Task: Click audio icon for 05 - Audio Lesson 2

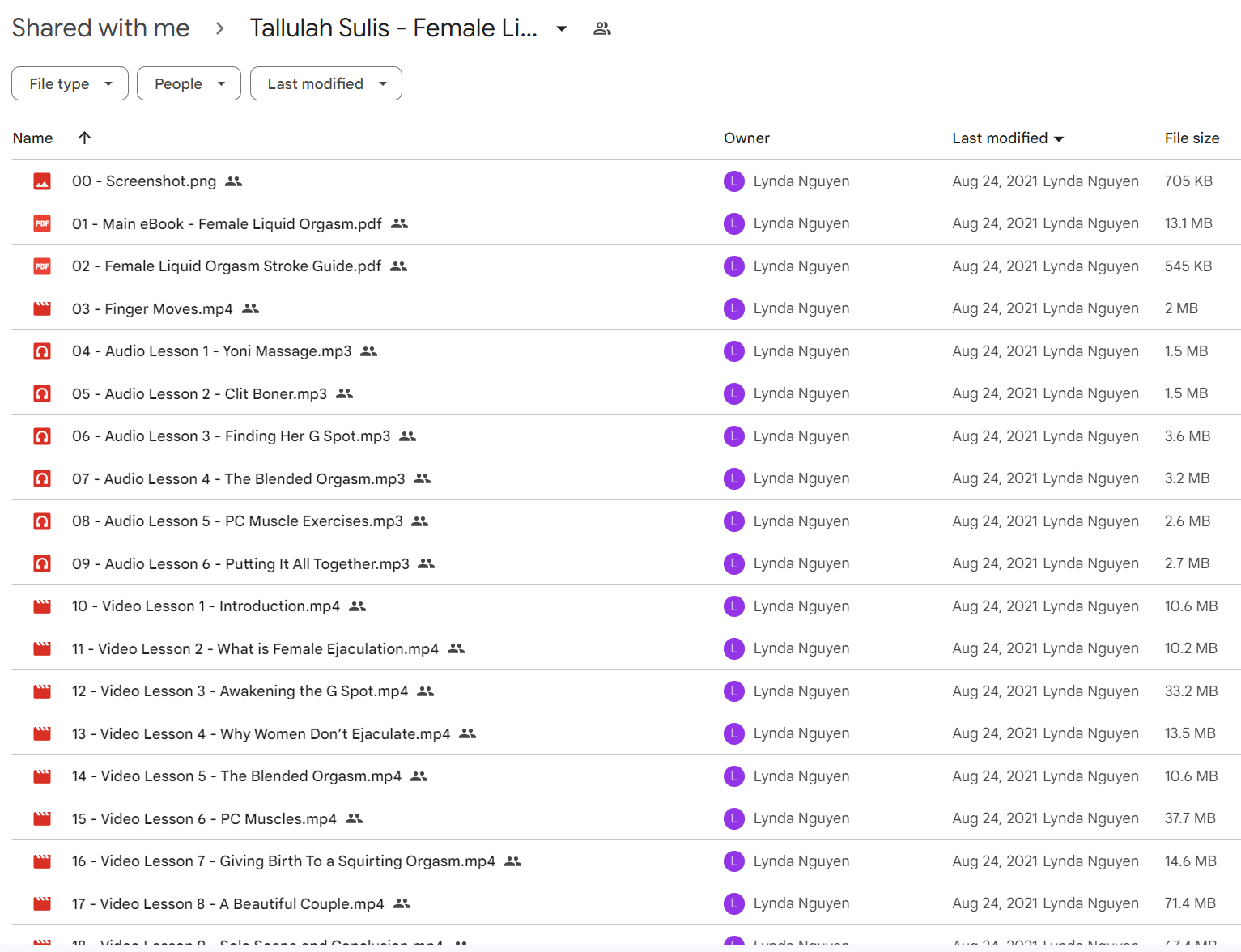Action: point(42,393)
